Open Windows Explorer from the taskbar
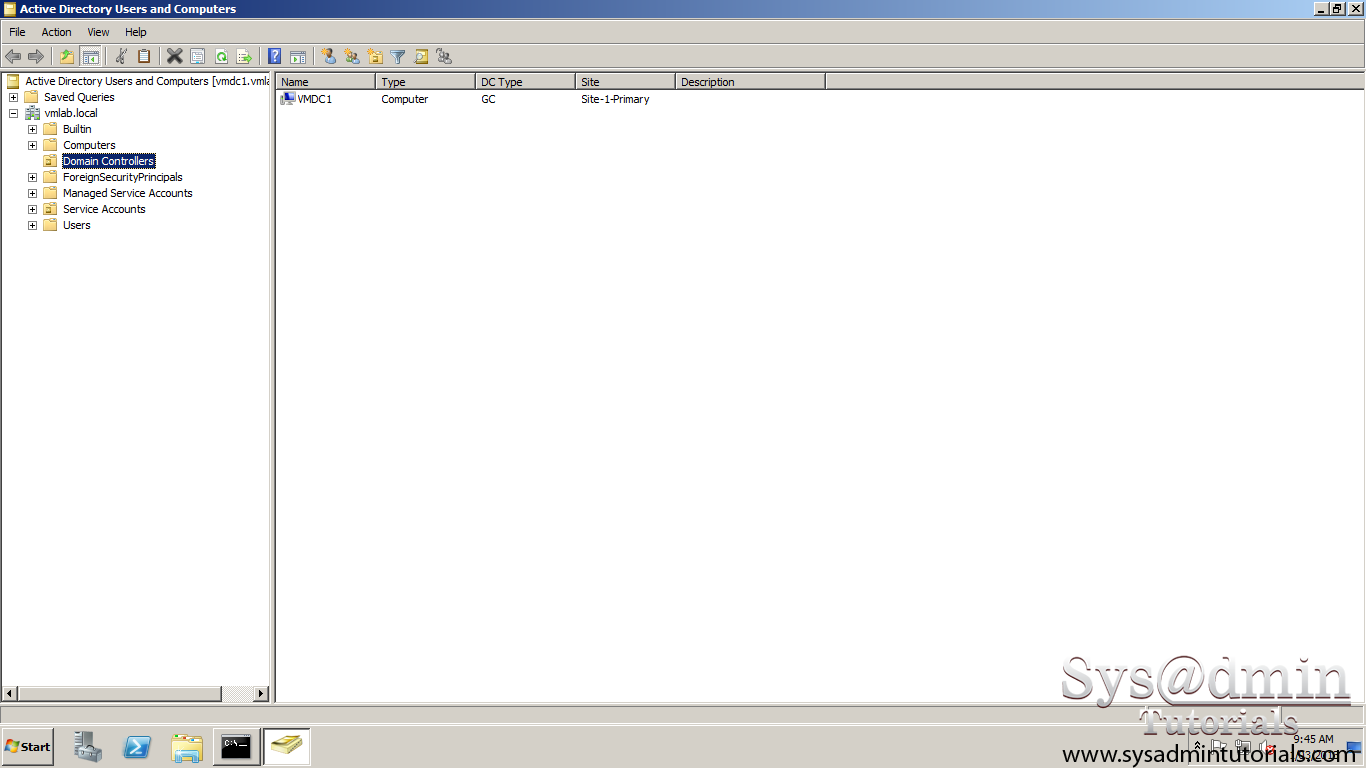This screenshot has width=1366, height=768. click(x=187, y=746)
